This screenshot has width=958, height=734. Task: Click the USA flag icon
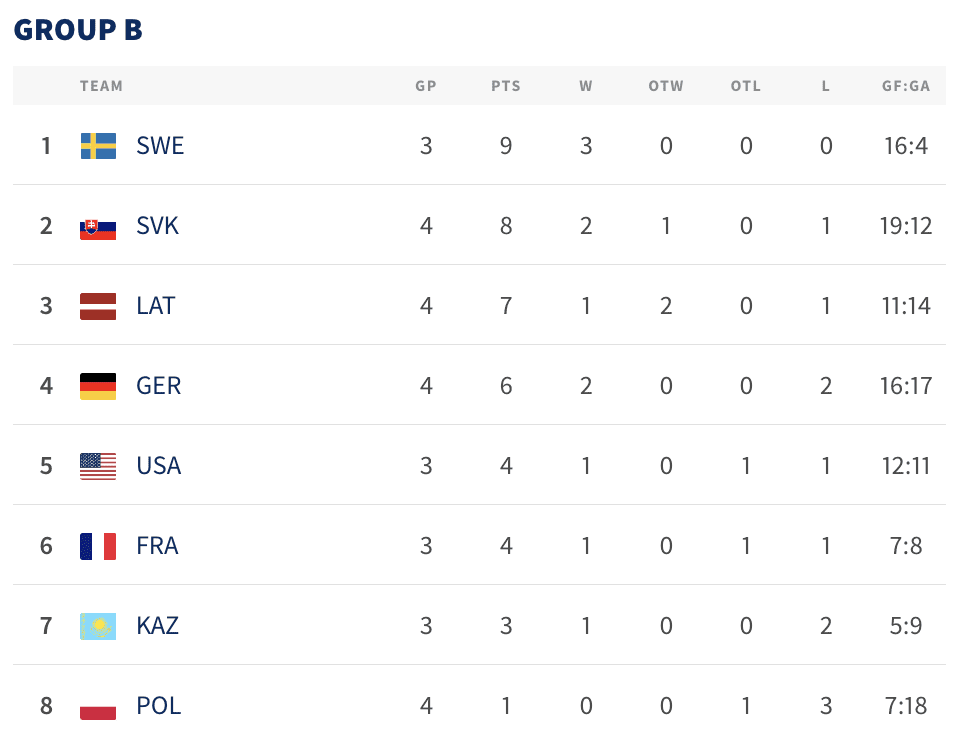coord(98,466)
